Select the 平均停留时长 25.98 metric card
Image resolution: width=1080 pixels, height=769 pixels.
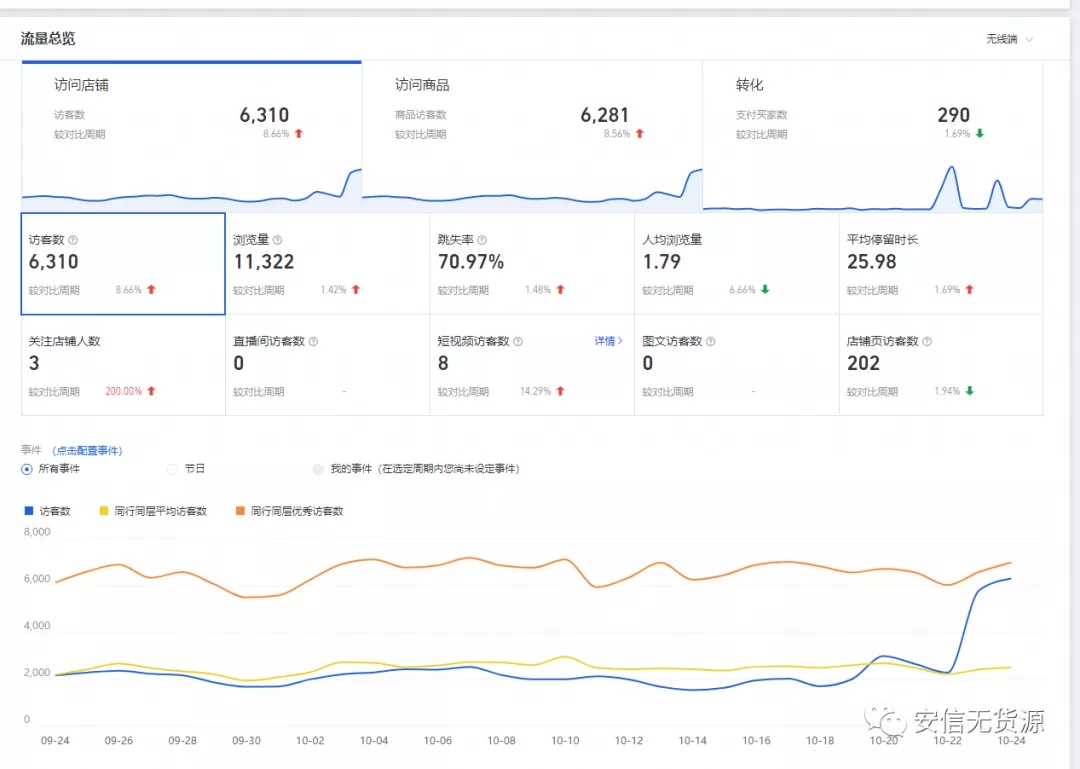tap(941, 264)
